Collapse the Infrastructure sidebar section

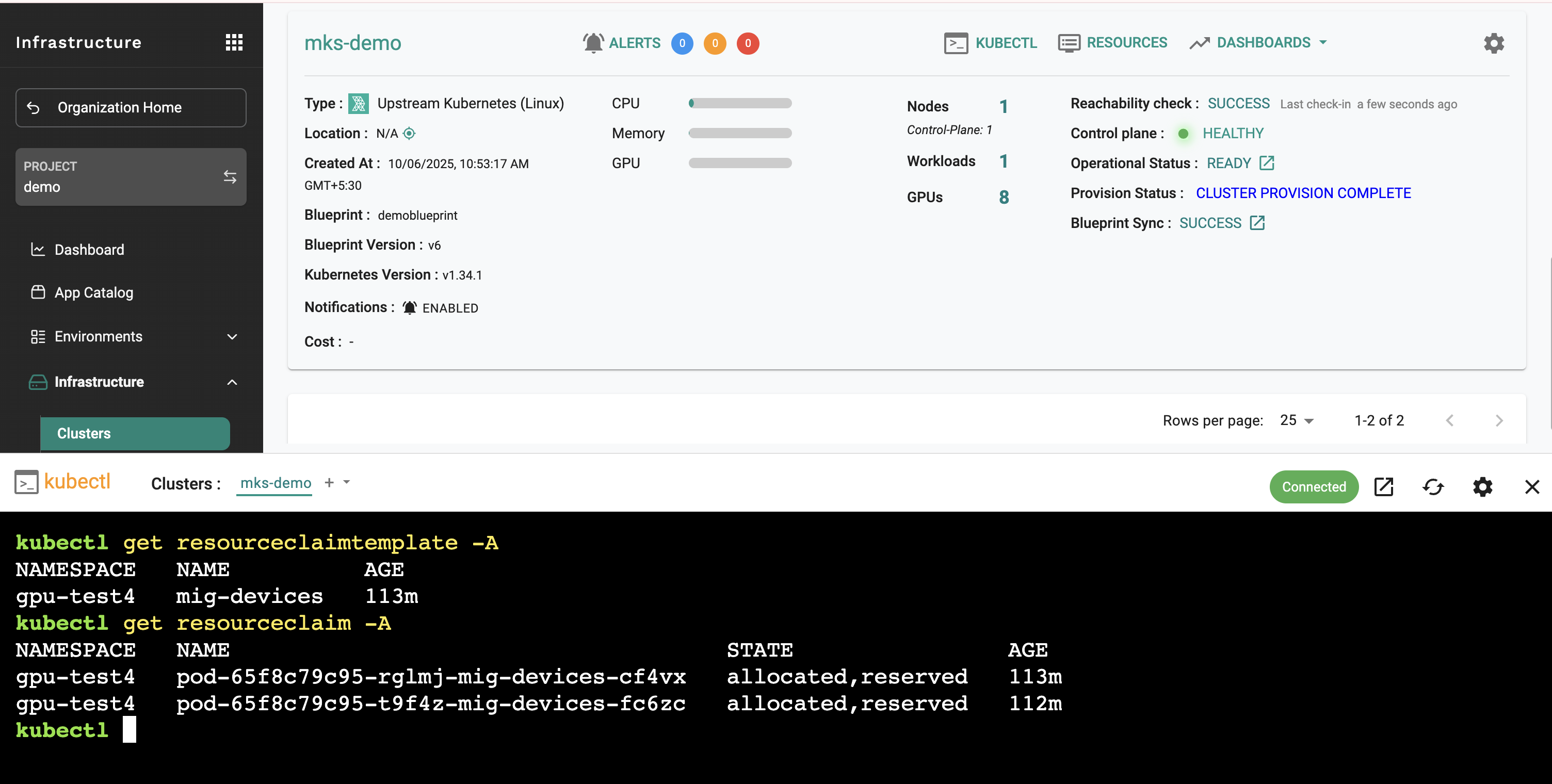[x=232, y=382]
